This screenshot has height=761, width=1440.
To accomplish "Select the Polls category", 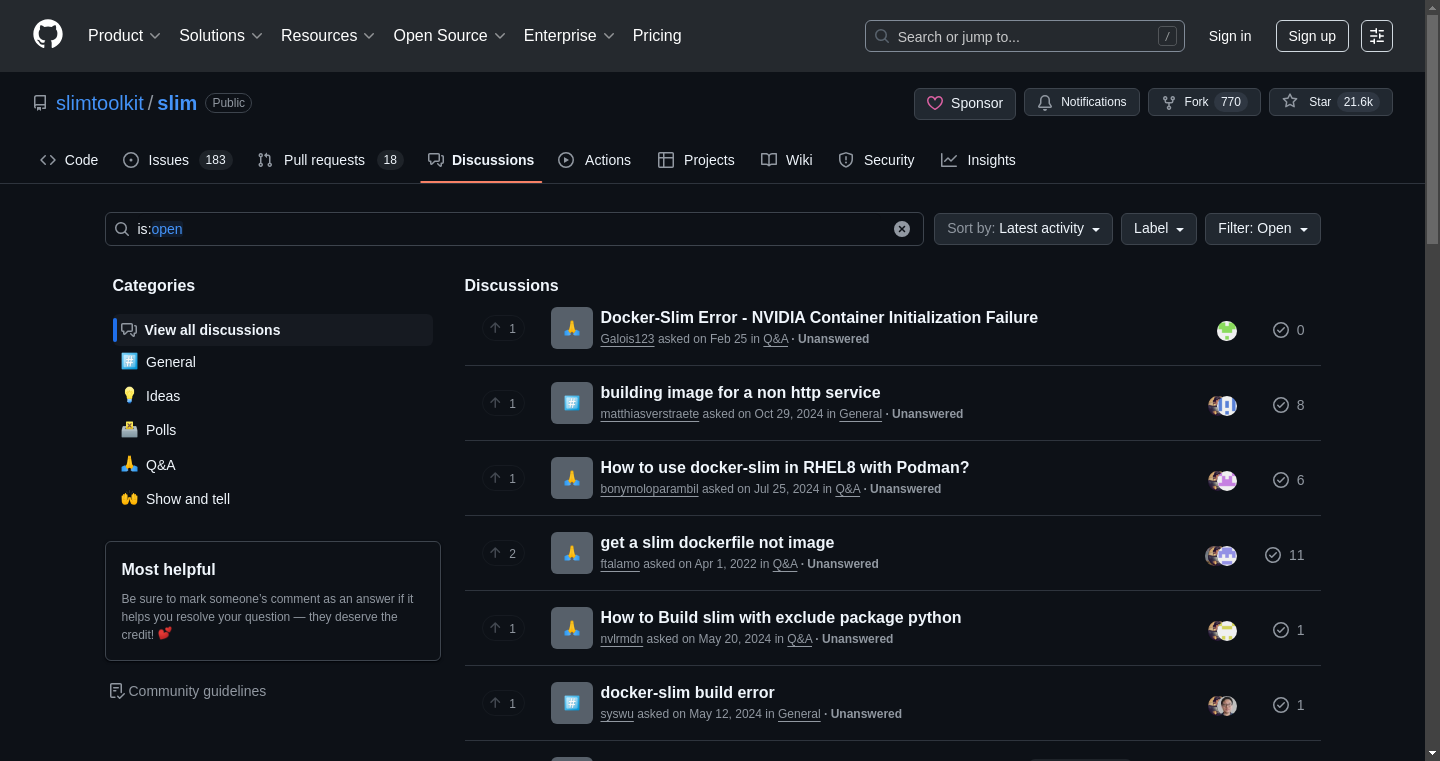I will tap(272, 430).
